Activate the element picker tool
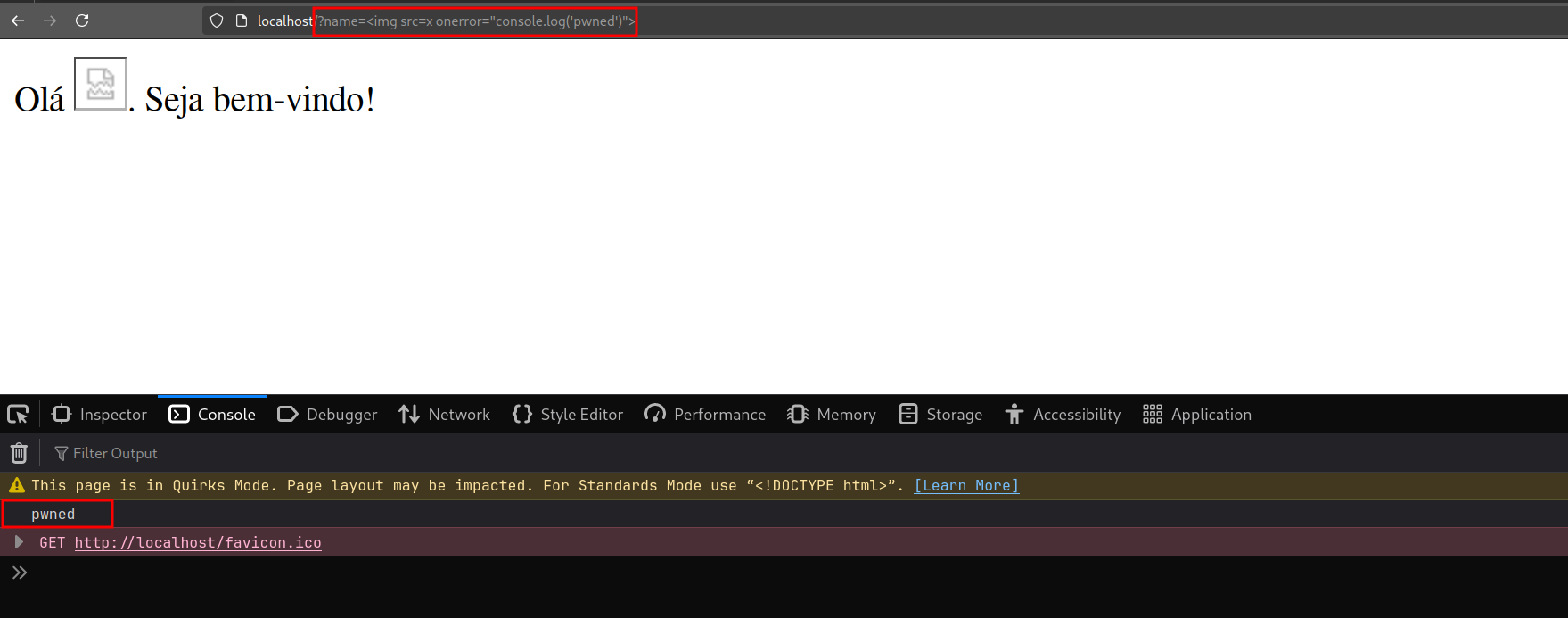1568x618 pixels. click(18, 415)
